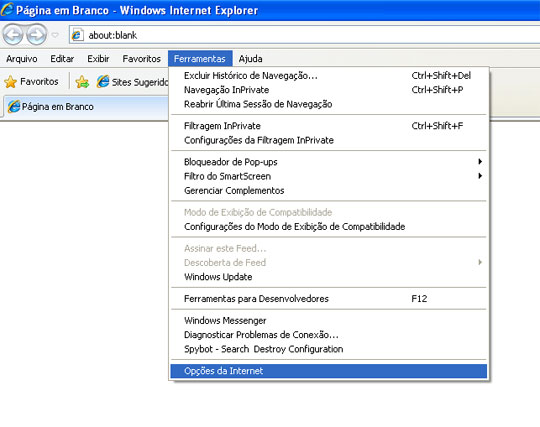
Task: Click the Back navigation arrow button
Action: tap(13, 34)
